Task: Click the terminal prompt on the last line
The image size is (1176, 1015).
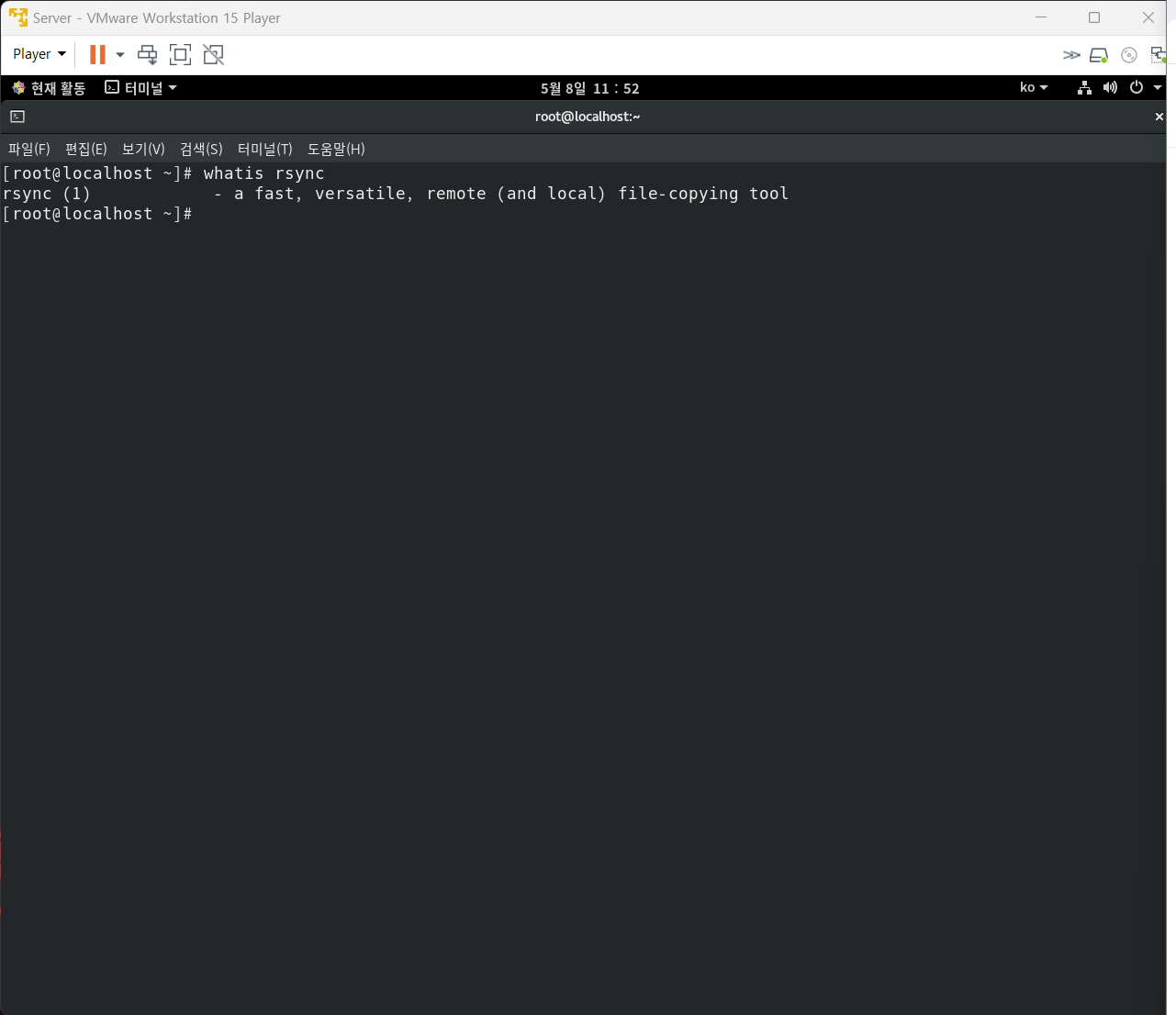Action: (97, 214)
